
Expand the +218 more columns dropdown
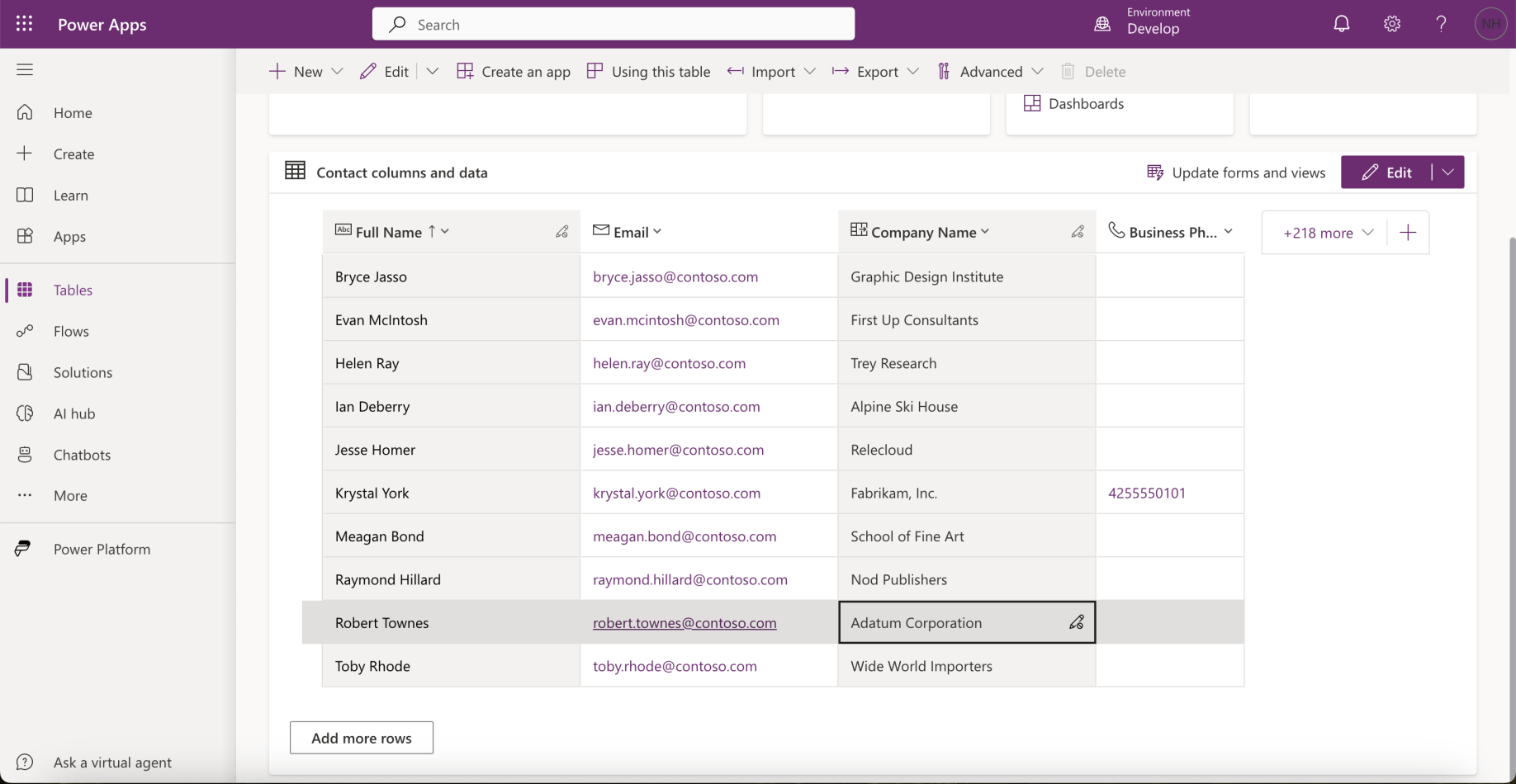(1328, 233)
